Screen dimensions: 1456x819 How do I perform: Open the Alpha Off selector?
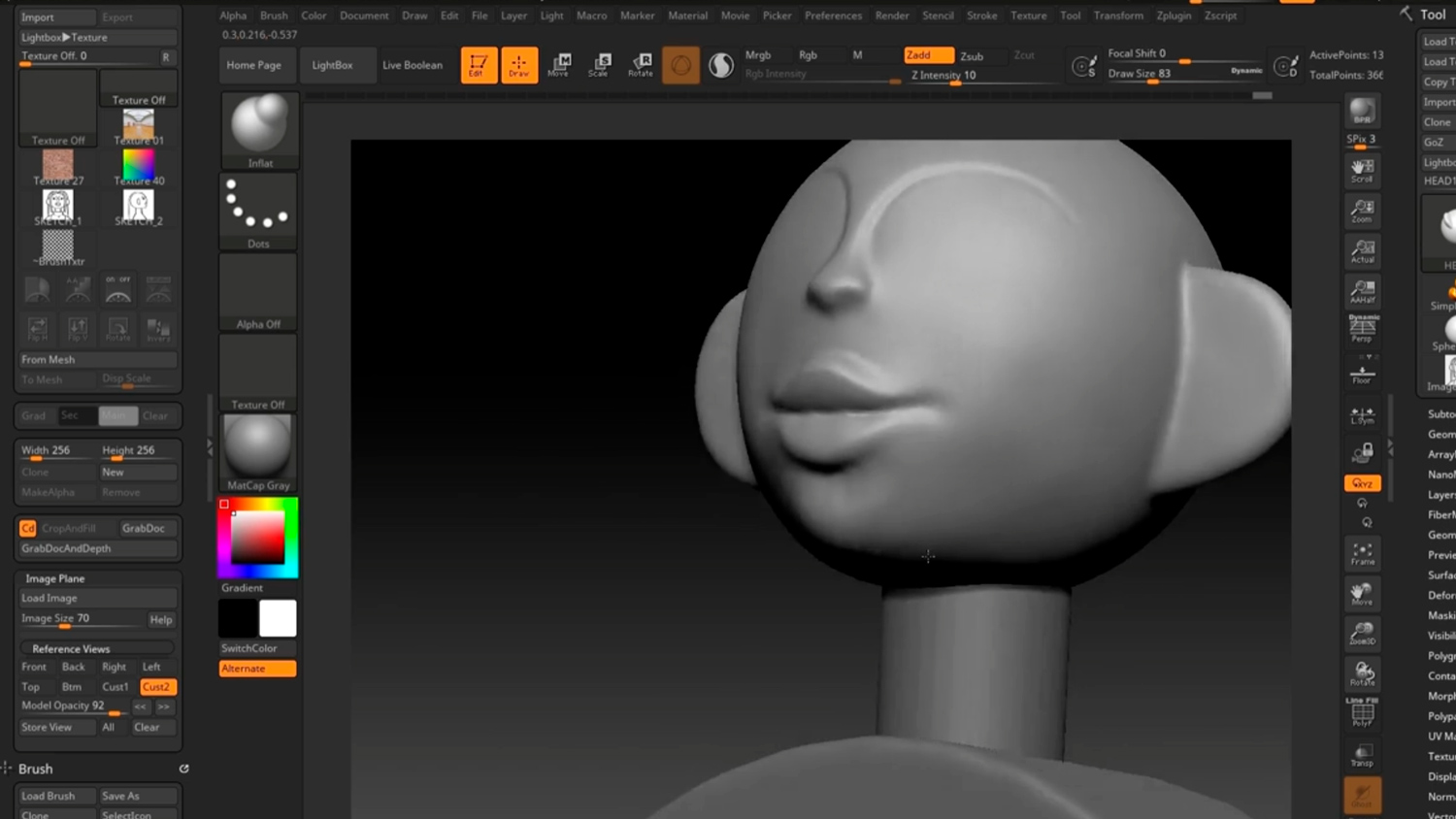coord(259,292)
